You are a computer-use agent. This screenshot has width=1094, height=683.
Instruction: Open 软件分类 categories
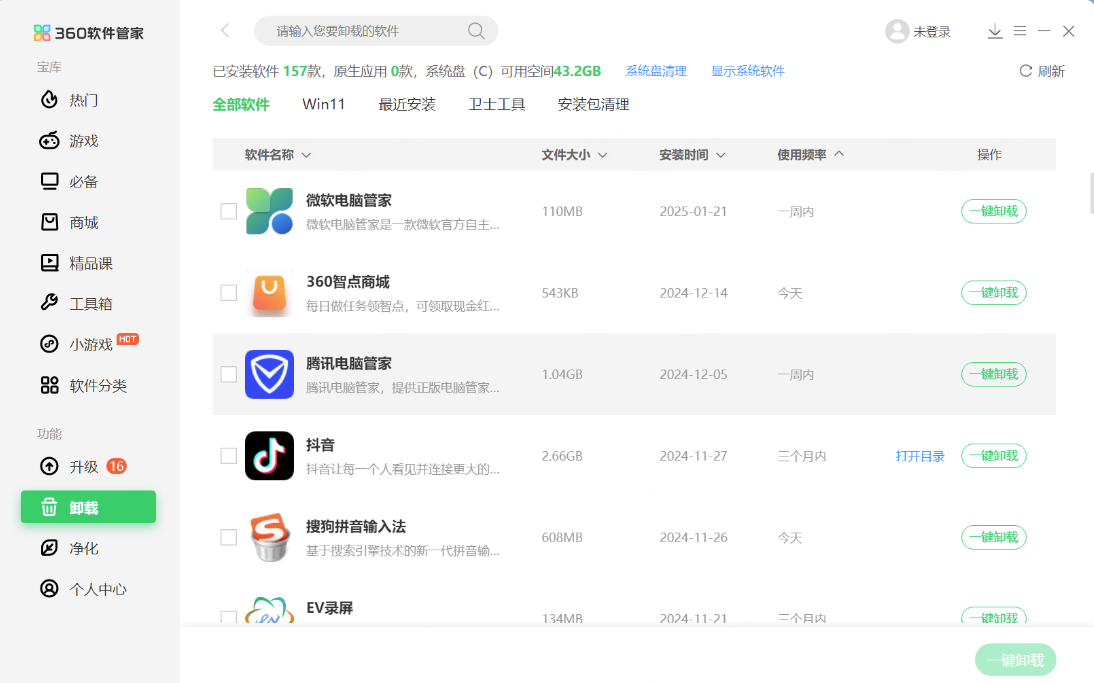pos(84,385)
